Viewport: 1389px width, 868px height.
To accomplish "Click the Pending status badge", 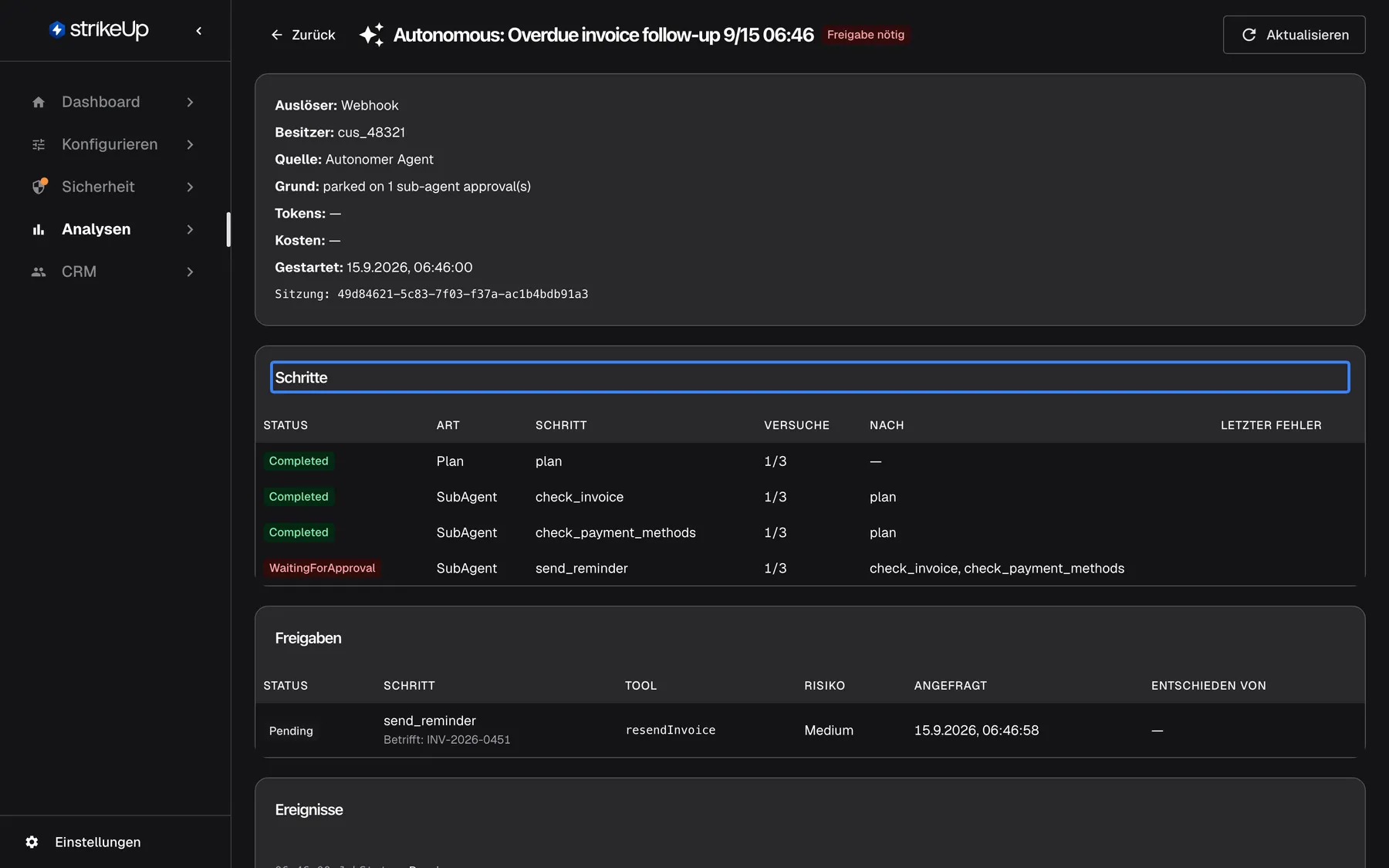I will pyautogui.click(x=291, y=731).
